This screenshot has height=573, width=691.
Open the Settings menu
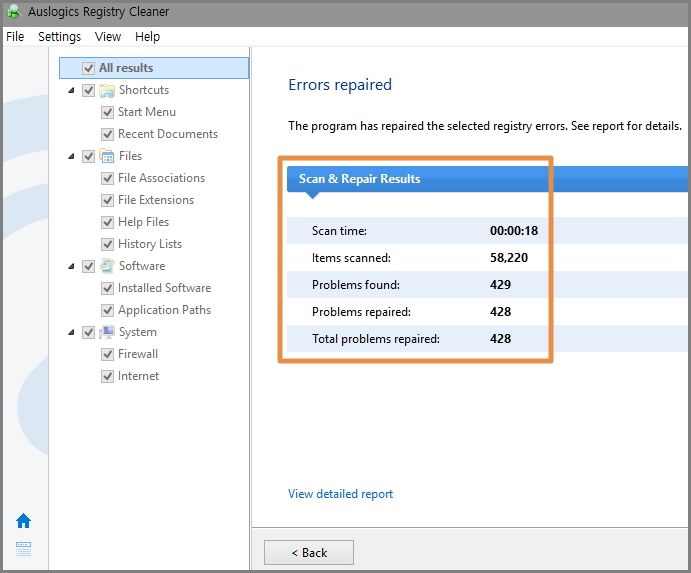tap(59, 37)
